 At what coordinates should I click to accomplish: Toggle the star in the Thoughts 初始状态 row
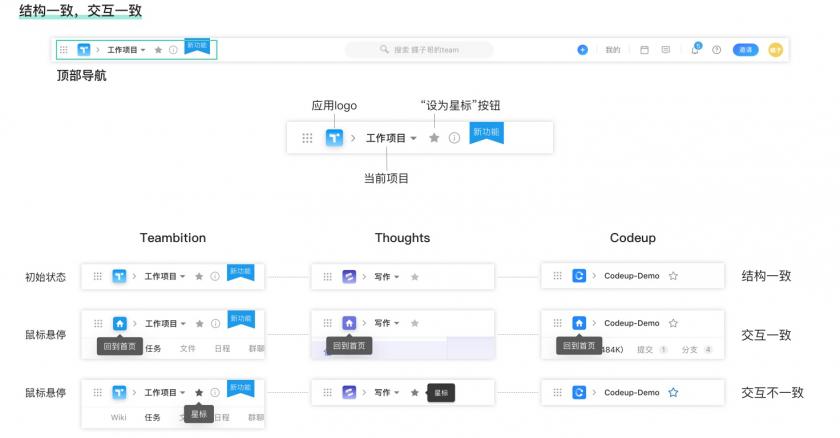pos(415,277)
